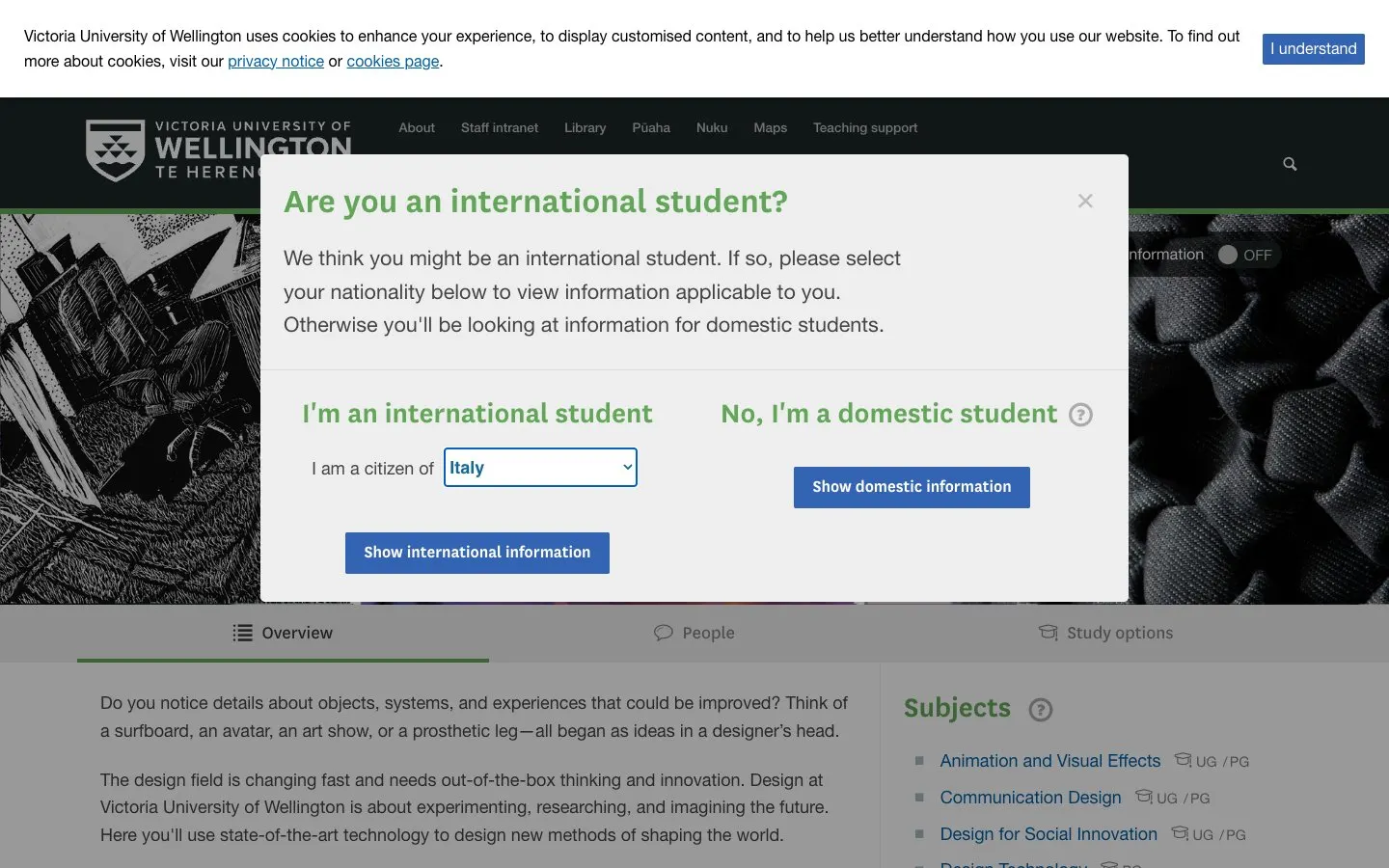
Task: Open Staff intranet link in top navigation
Action: tap(500, 127)
